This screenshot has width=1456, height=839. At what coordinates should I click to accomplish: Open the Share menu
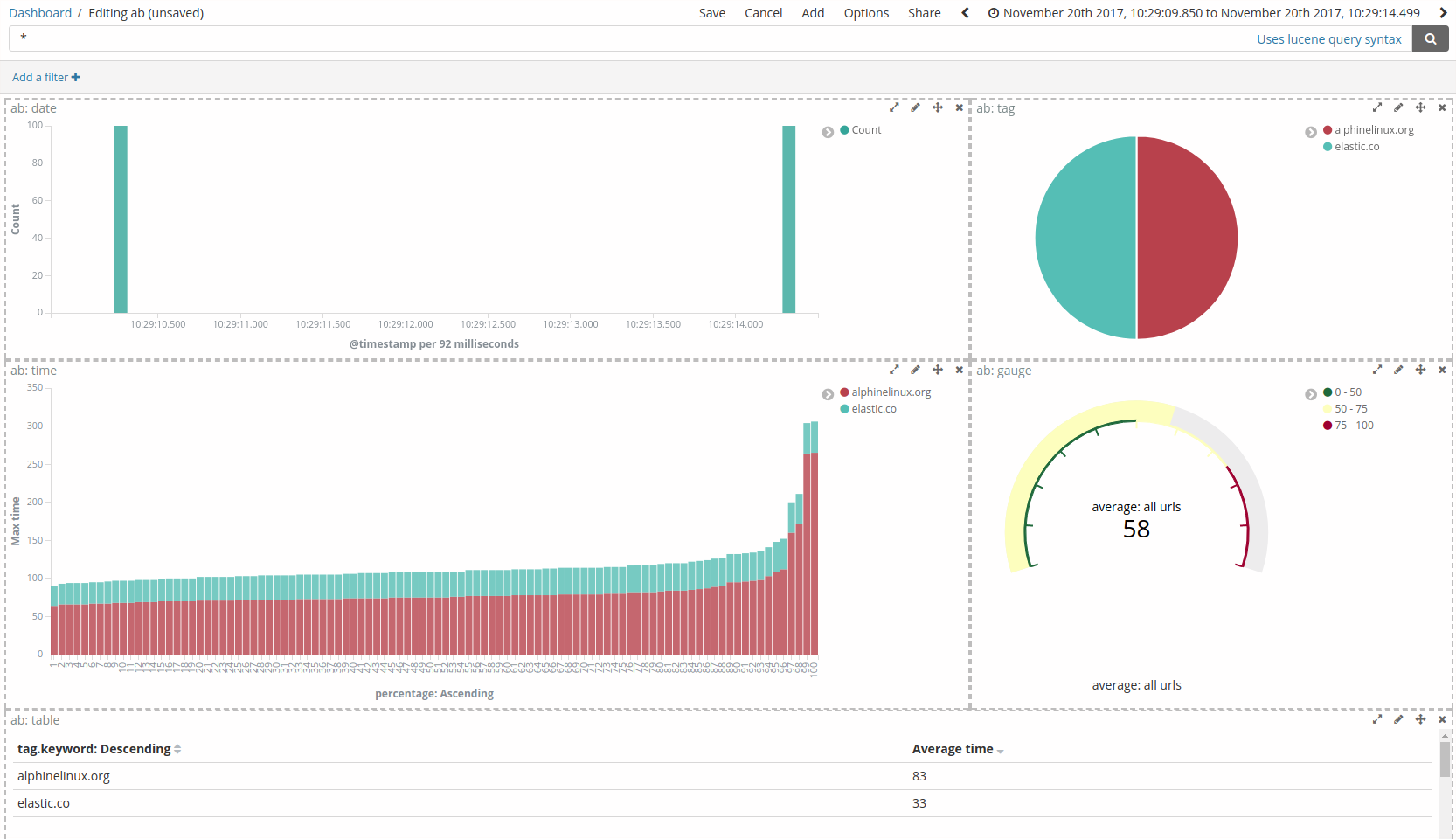click(x=925, y=13)
